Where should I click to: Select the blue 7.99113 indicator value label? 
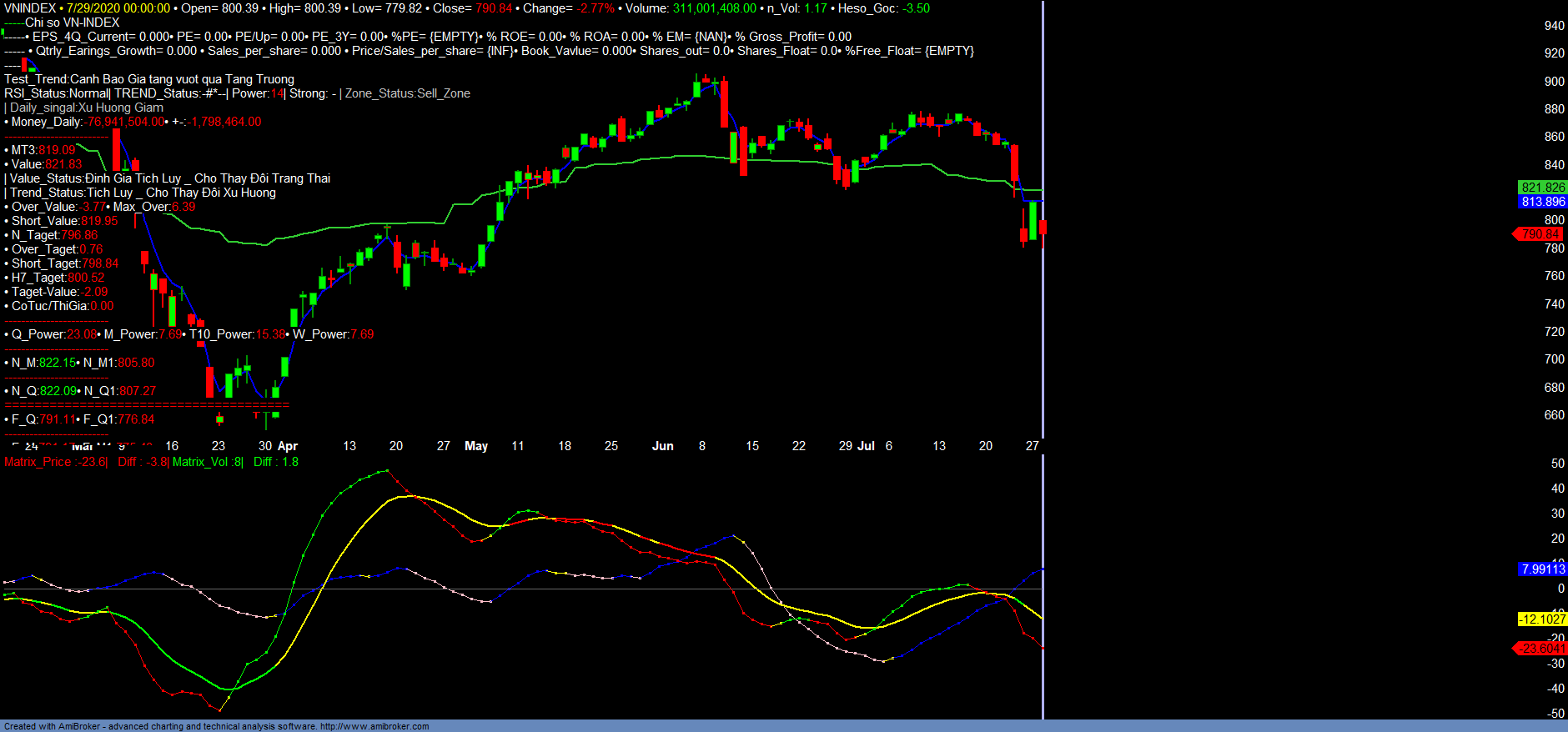point(1543,569)
